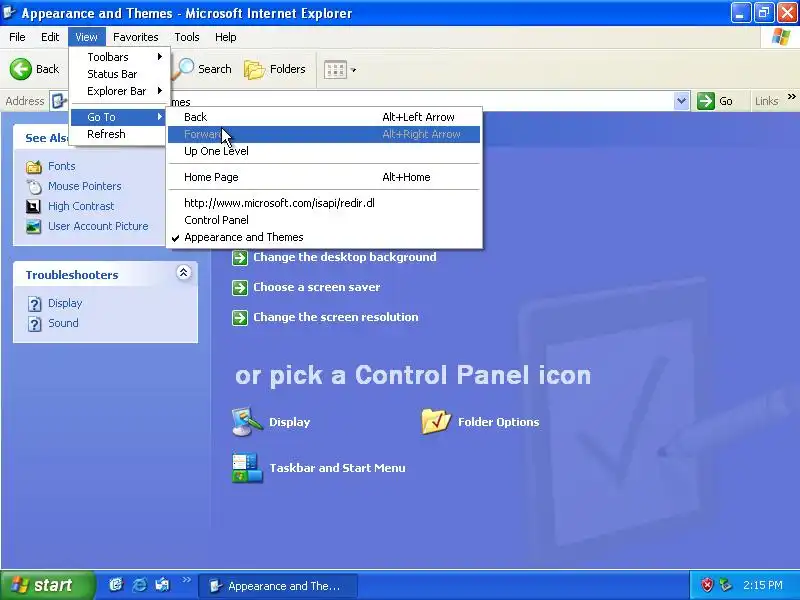800x600 pixels.
Task: Open the Fonts link
Action: [x=62, y=166]
